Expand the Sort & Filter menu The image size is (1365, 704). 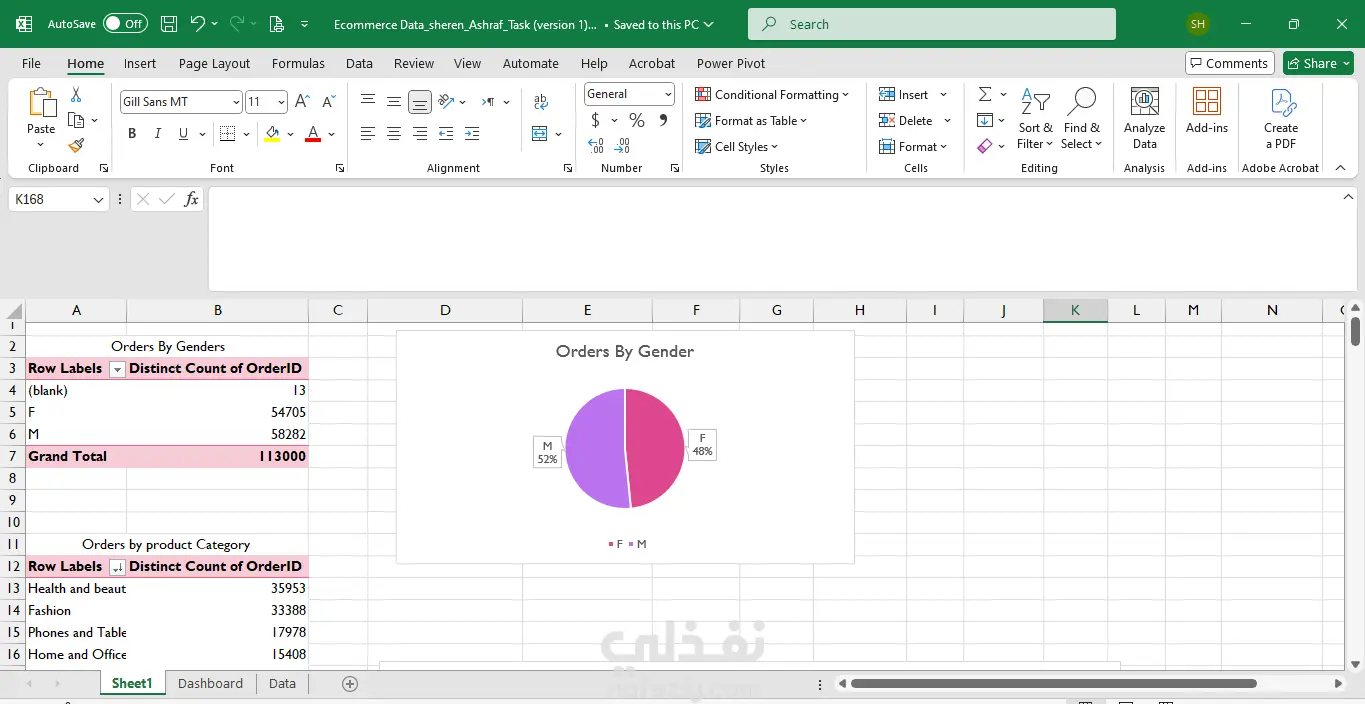[1035, 118]
